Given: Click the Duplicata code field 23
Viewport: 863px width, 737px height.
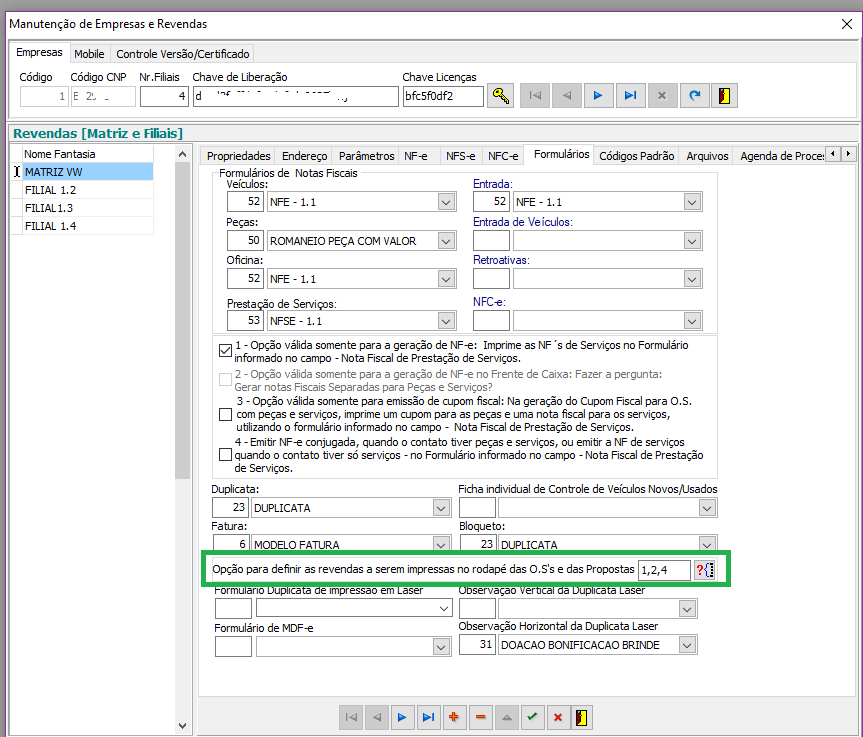Looking at the screenshot, I should tap(230, 507).
